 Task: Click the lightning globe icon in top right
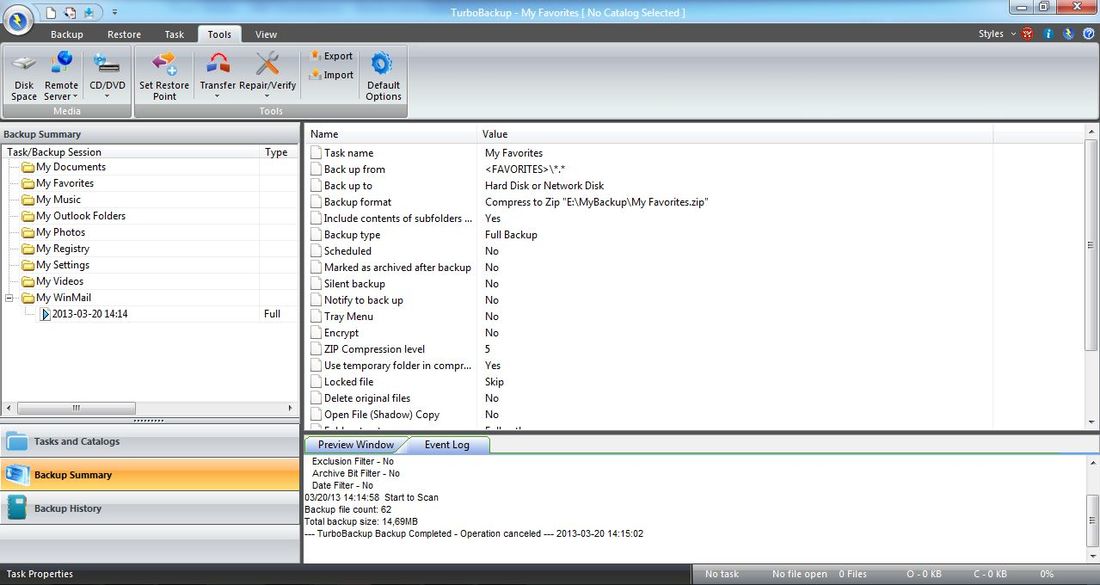(x=1068, y=34)
